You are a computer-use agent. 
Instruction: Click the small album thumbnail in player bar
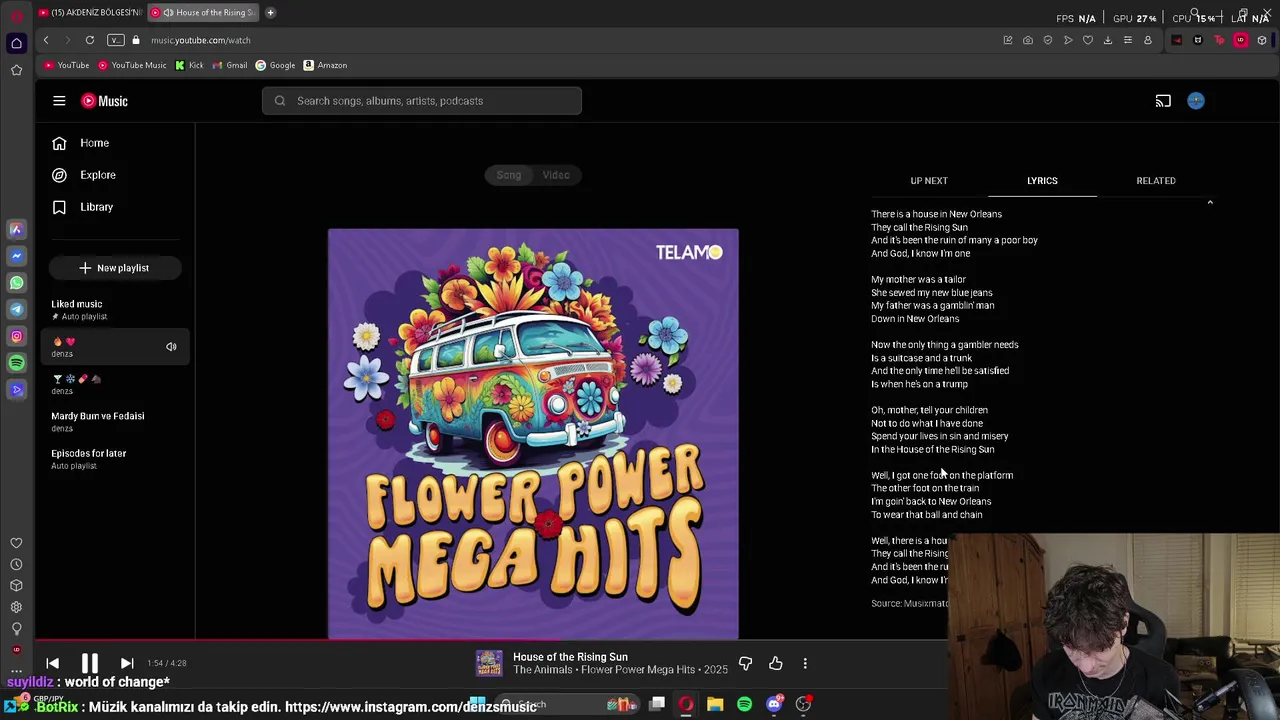tap(489, 663)
